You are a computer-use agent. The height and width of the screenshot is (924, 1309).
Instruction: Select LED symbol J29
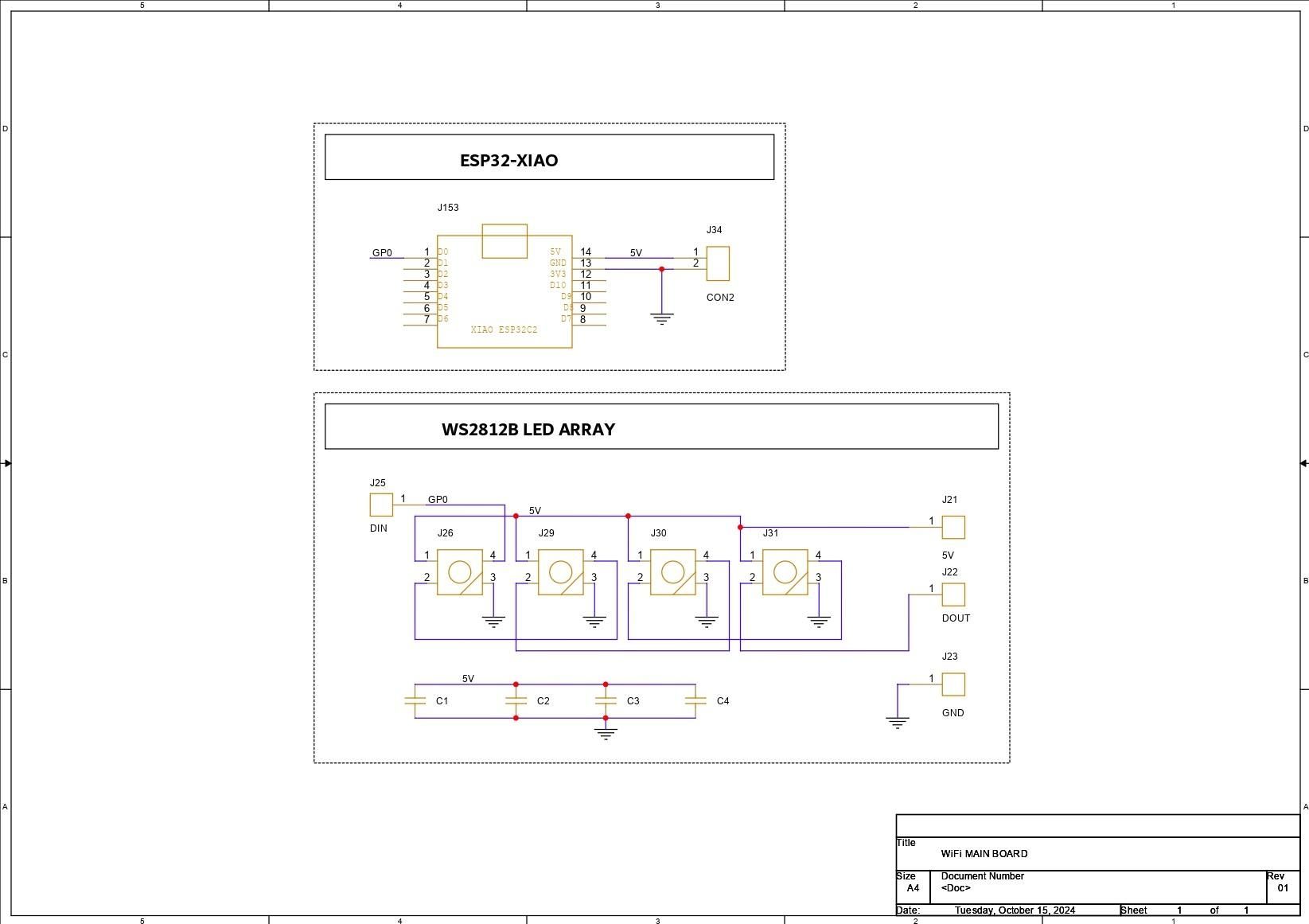click(561, 572)
